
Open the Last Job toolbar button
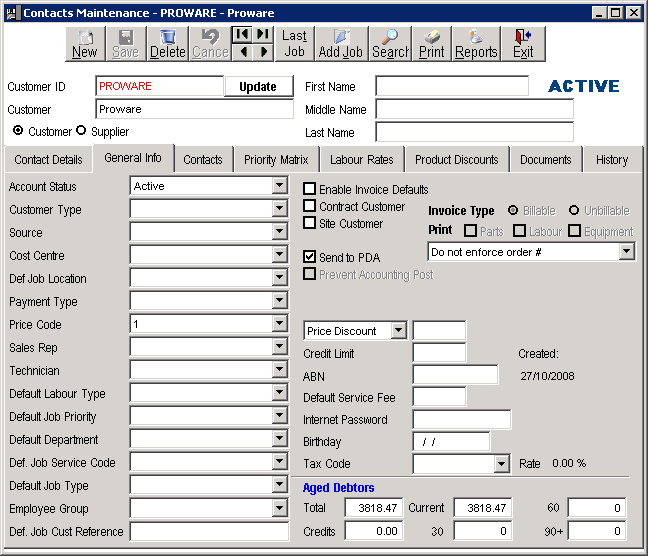click(x=294, y=44)
